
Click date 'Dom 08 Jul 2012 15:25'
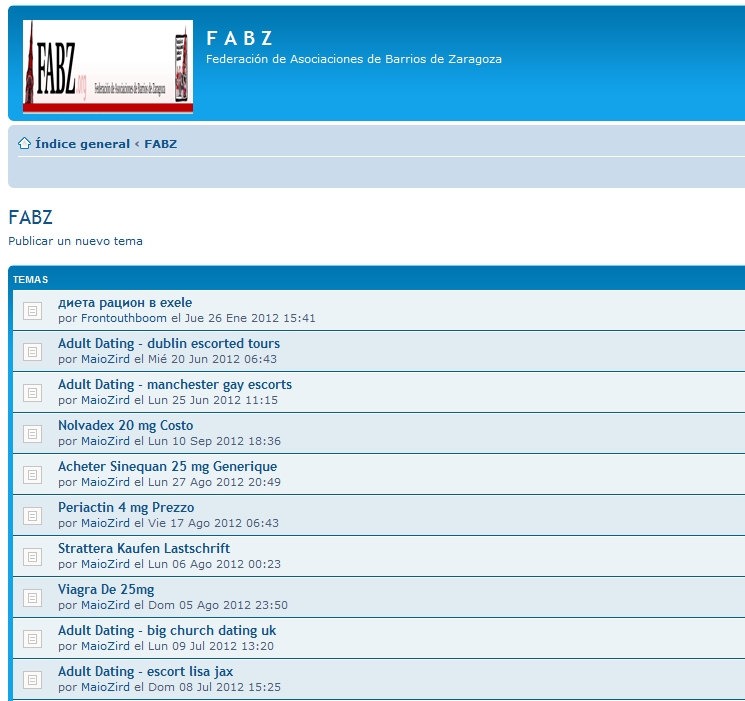click(x=214, y=687)
